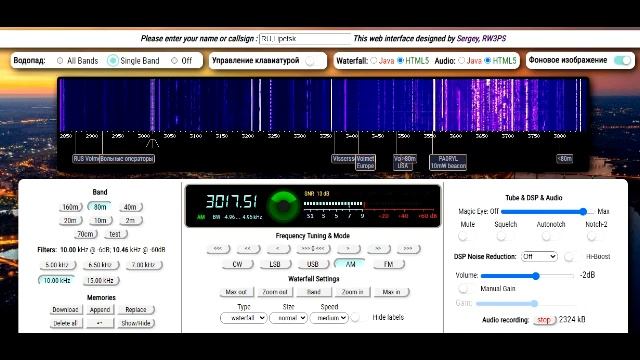Step frequency up with single > button
Screen dimensions: 640x360
pos(349,249)
